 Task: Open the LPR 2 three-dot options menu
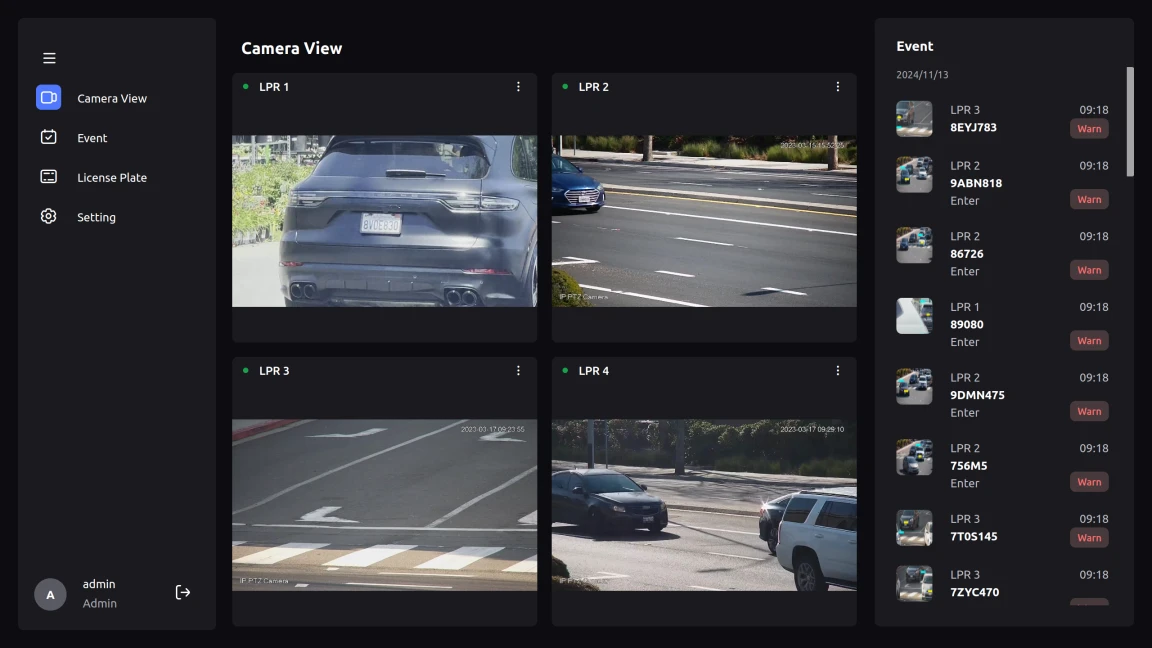[838, 87]
